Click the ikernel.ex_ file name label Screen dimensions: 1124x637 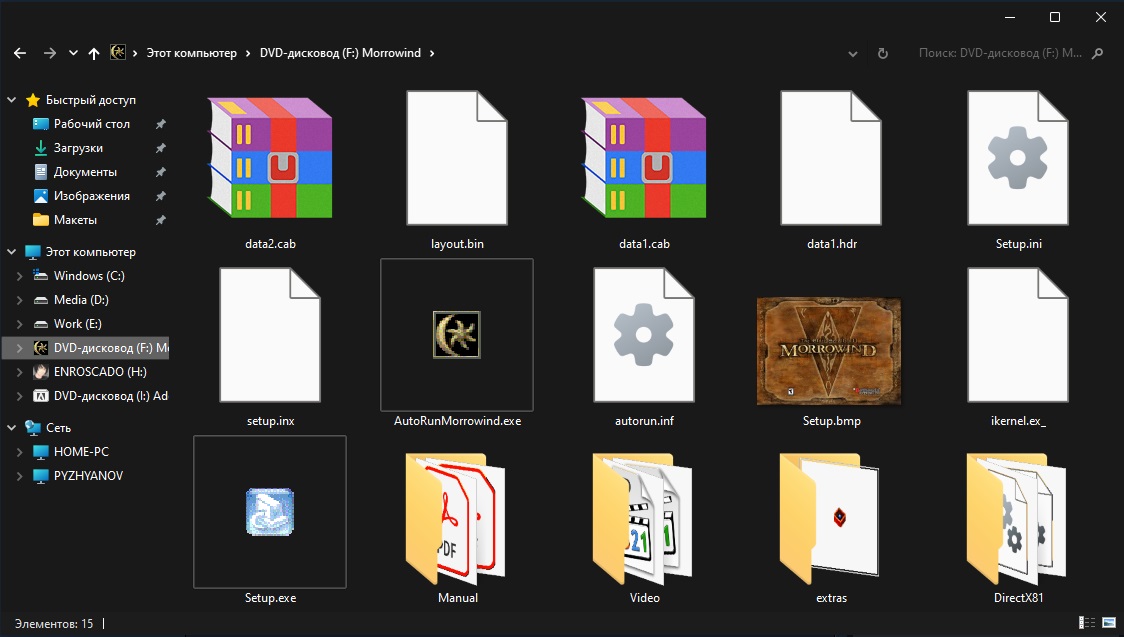[x=1018, y=421]
